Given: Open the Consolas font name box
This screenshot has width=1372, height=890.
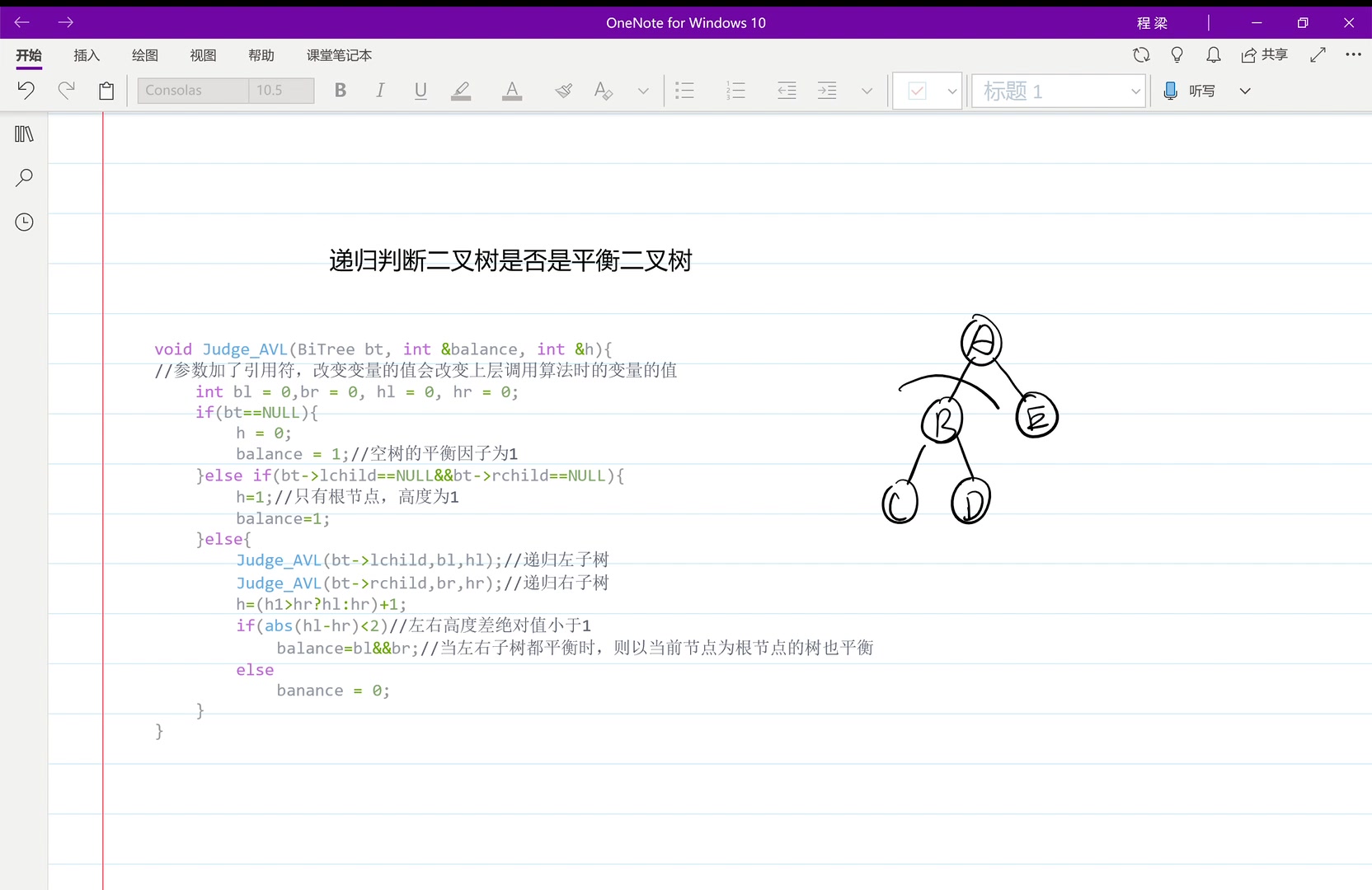Looking at the screenshot, I should 193,91.
